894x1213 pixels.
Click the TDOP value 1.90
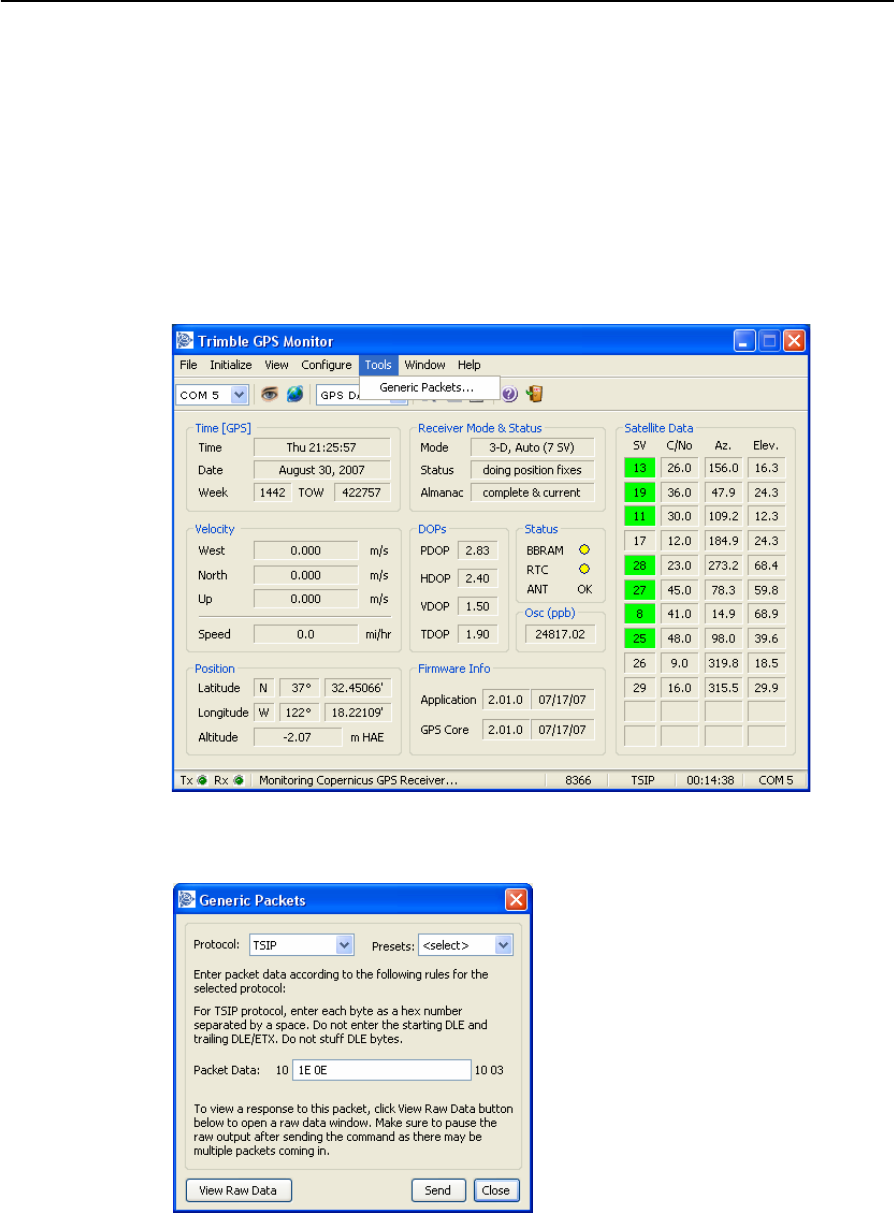point(478,634)
